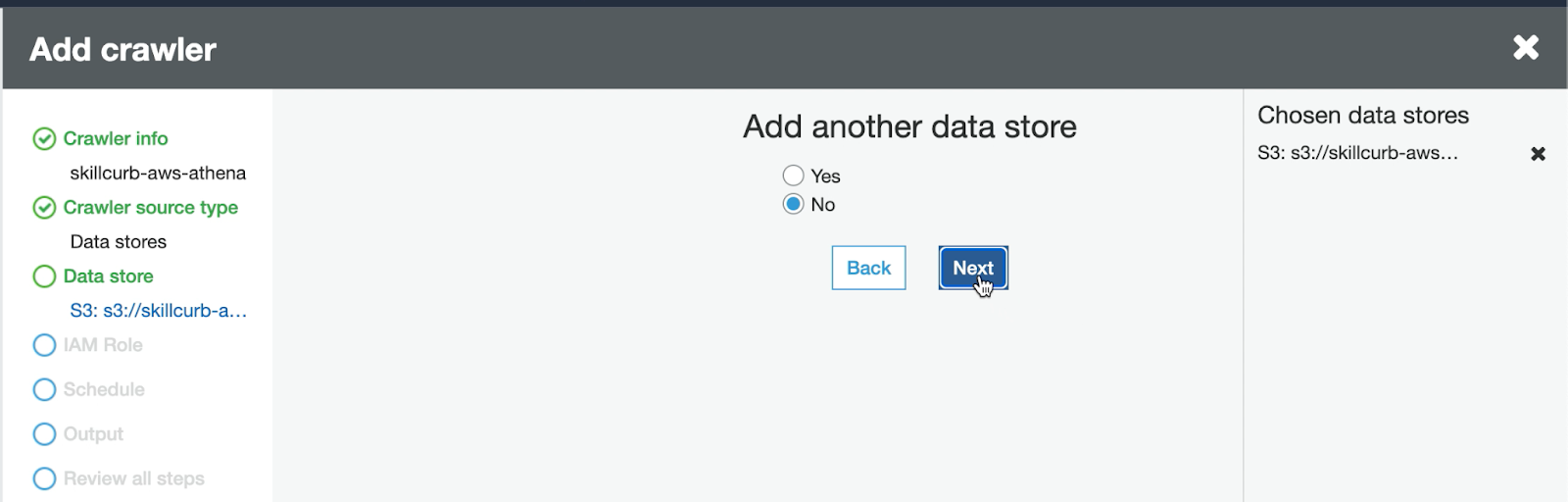Go to the IAM Role step
Image resolution: width=1568 pixels, height=502 pixels.
103,345
